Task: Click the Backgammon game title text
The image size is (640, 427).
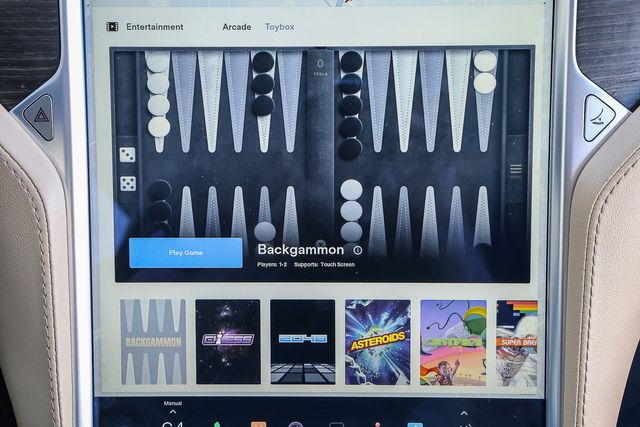Action: [x=301, y=250]
